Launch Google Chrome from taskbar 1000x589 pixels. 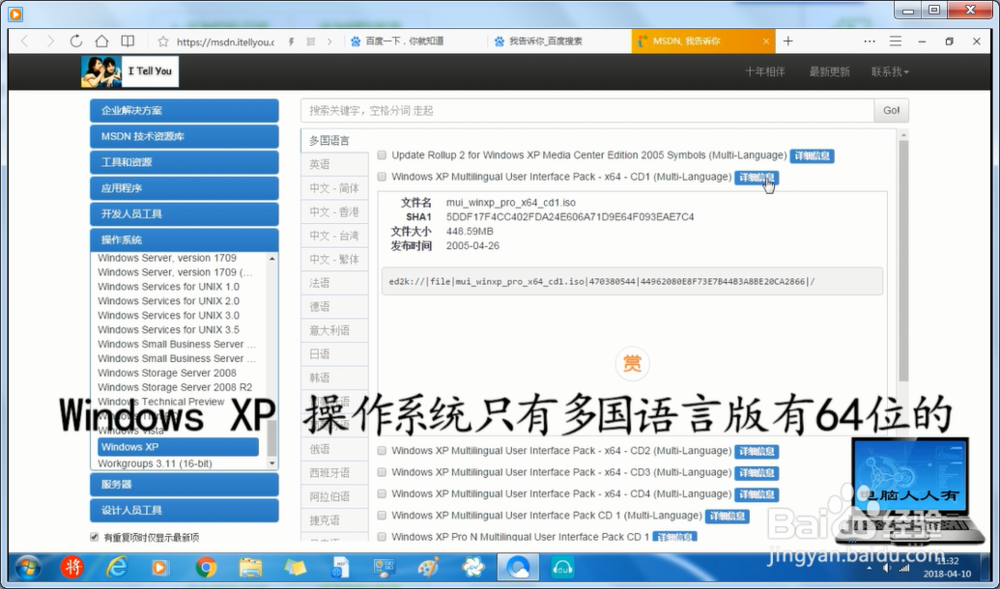click(205, 567)
